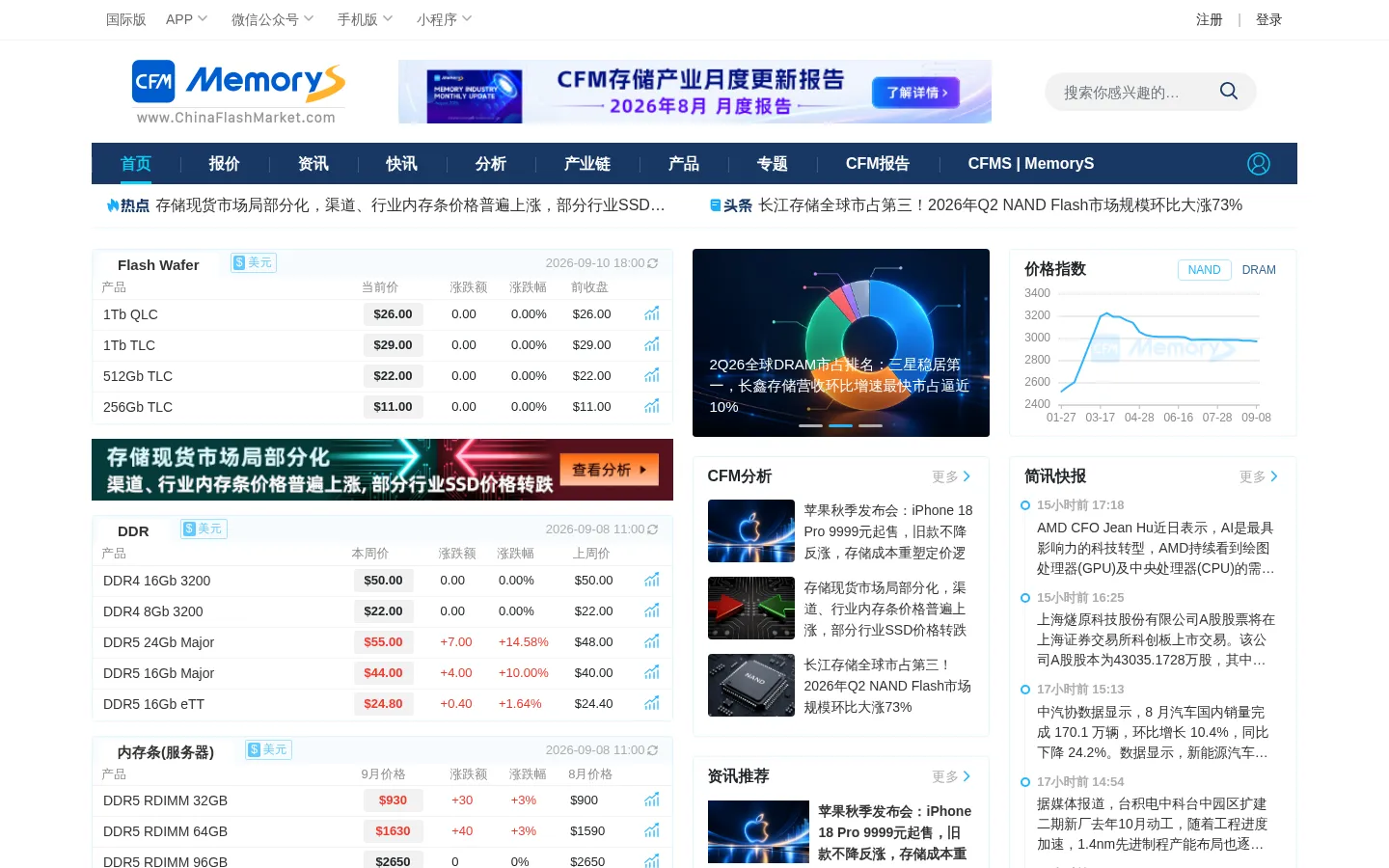Screen dimensions: 1389x868
Task: Open the 分析 nav tab
Action: [x=491, y=164]
